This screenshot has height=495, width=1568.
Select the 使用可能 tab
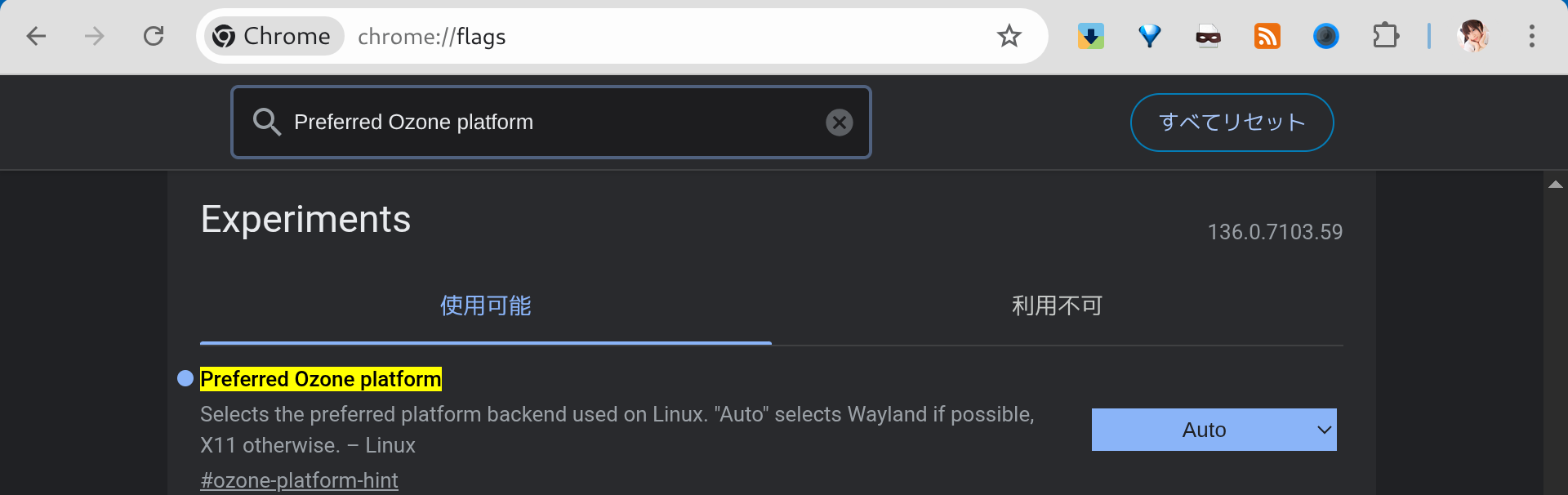485,305
